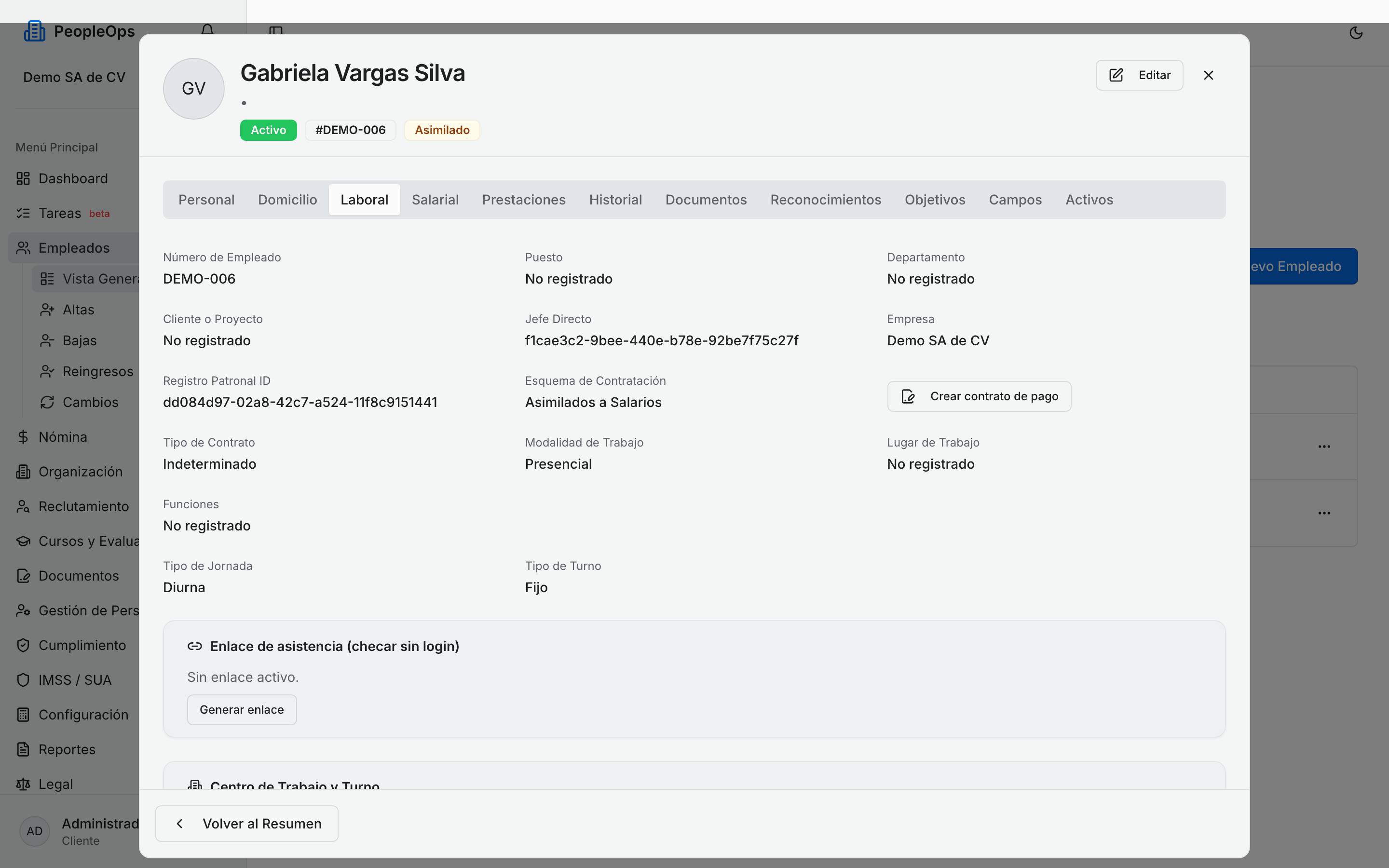The image size is (1389, 868).
Task: Click the Cursos graduation cap icon
Action: (x=23, y=542)
